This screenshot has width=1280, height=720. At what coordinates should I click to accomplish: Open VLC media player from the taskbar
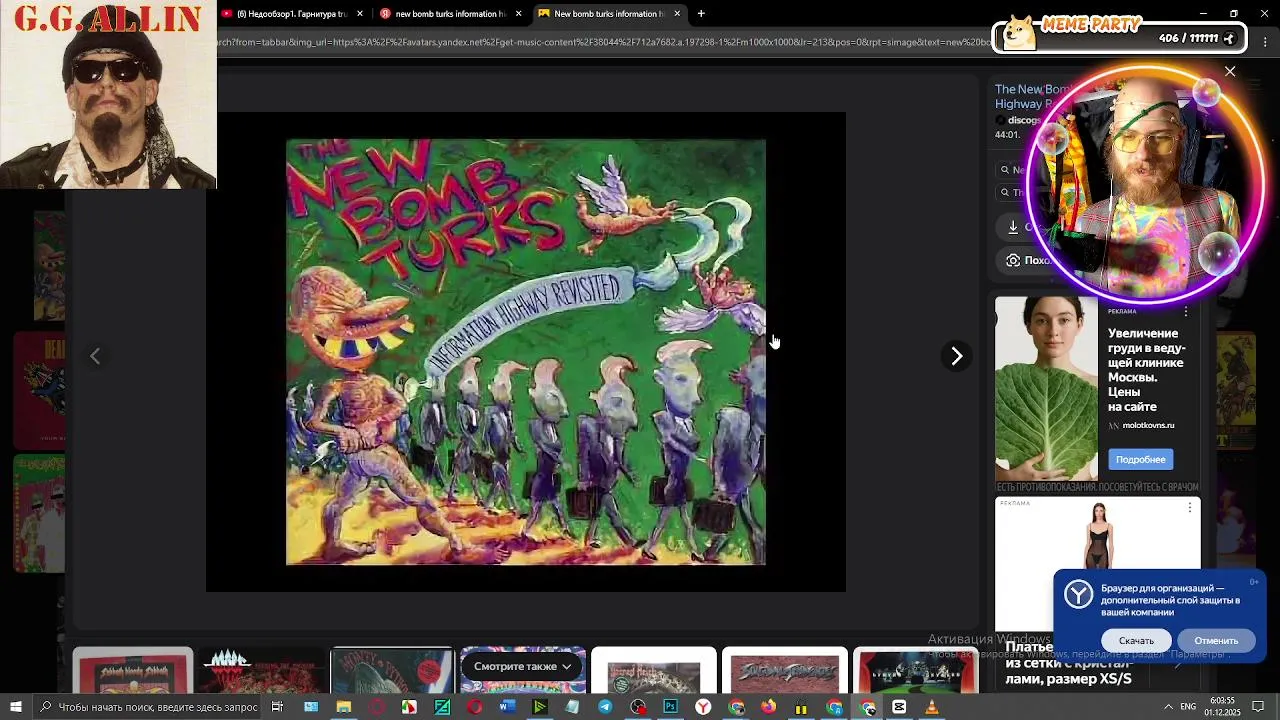[931, 707]
